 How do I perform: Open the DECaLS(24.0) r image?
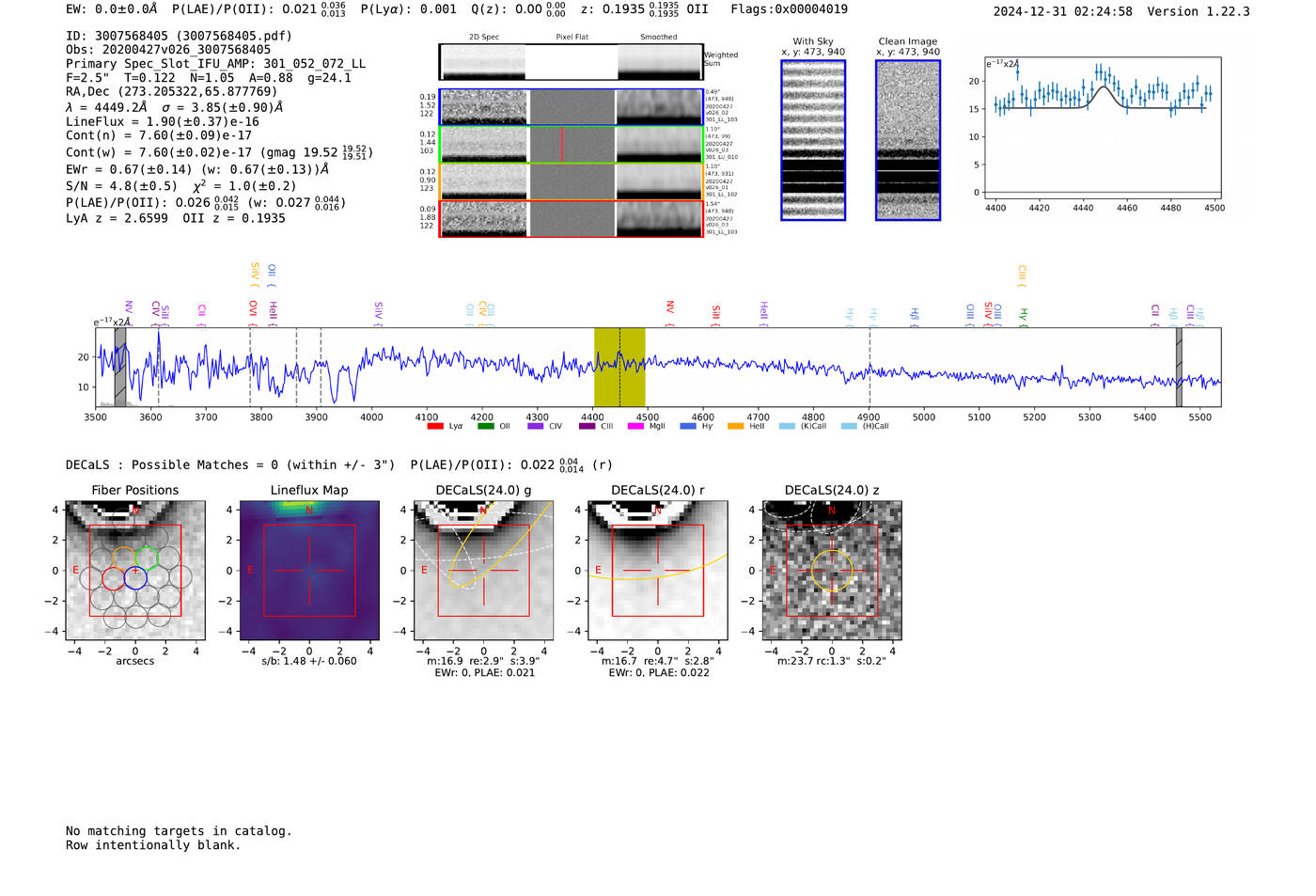click(657, 571)
